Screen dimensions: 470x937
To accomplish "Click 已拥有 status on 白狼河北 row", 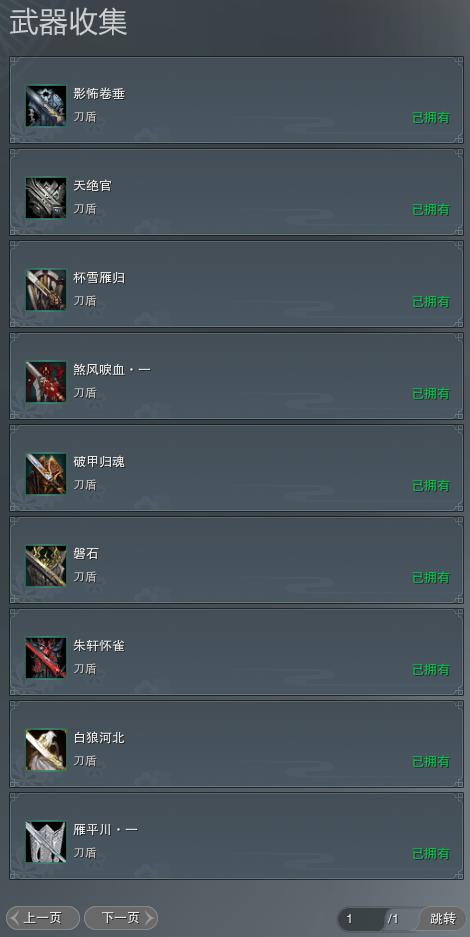I will (x=431, y=762).
